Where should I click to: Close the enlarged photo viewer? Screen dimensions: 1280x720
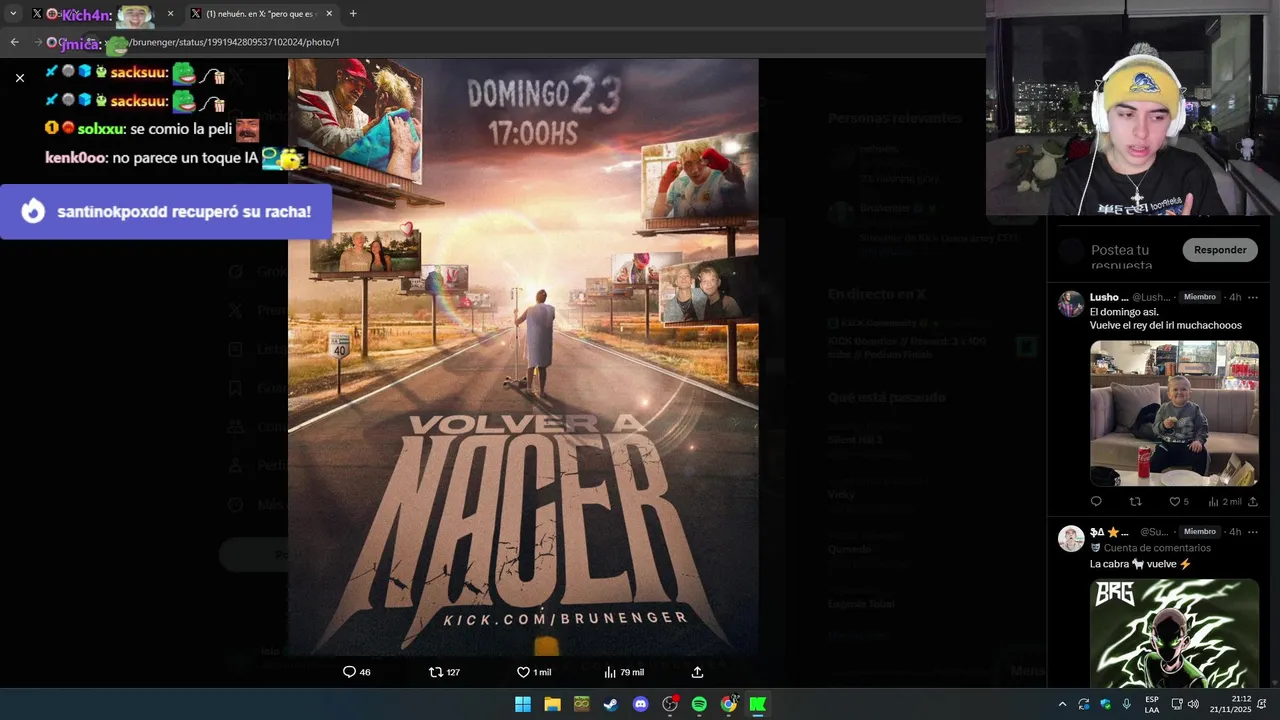(19, 77)
